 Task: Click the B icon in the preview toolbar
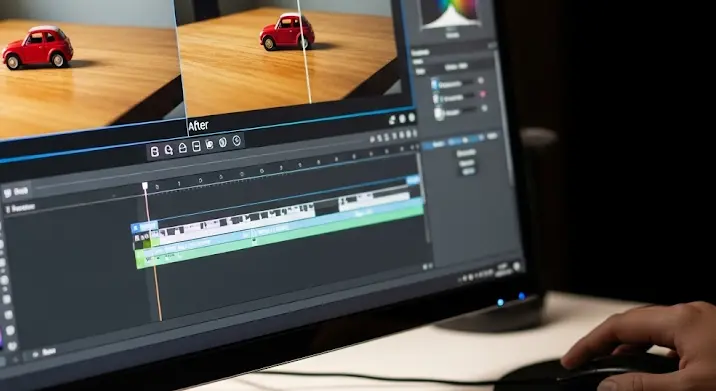(155, 152)
